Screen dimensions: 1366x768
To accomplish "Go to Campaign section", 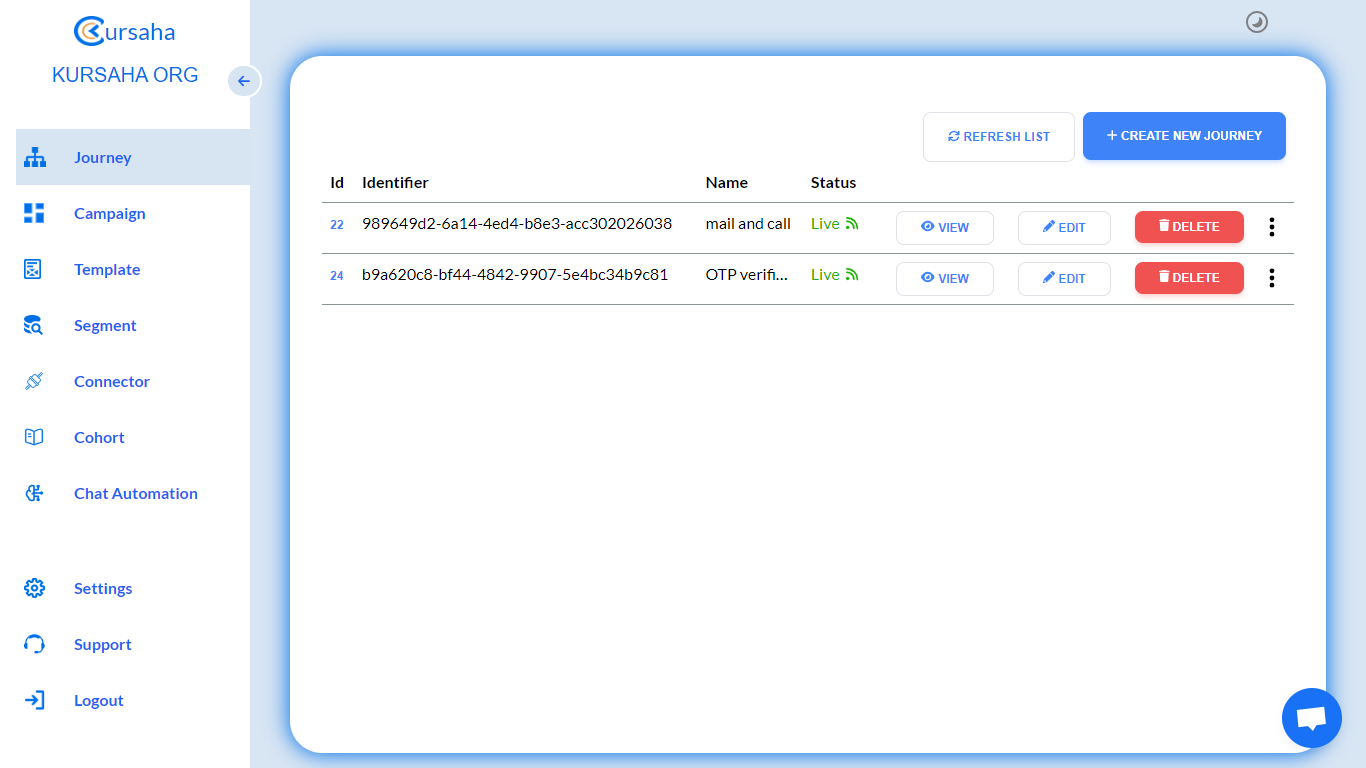I will (133, 213).
